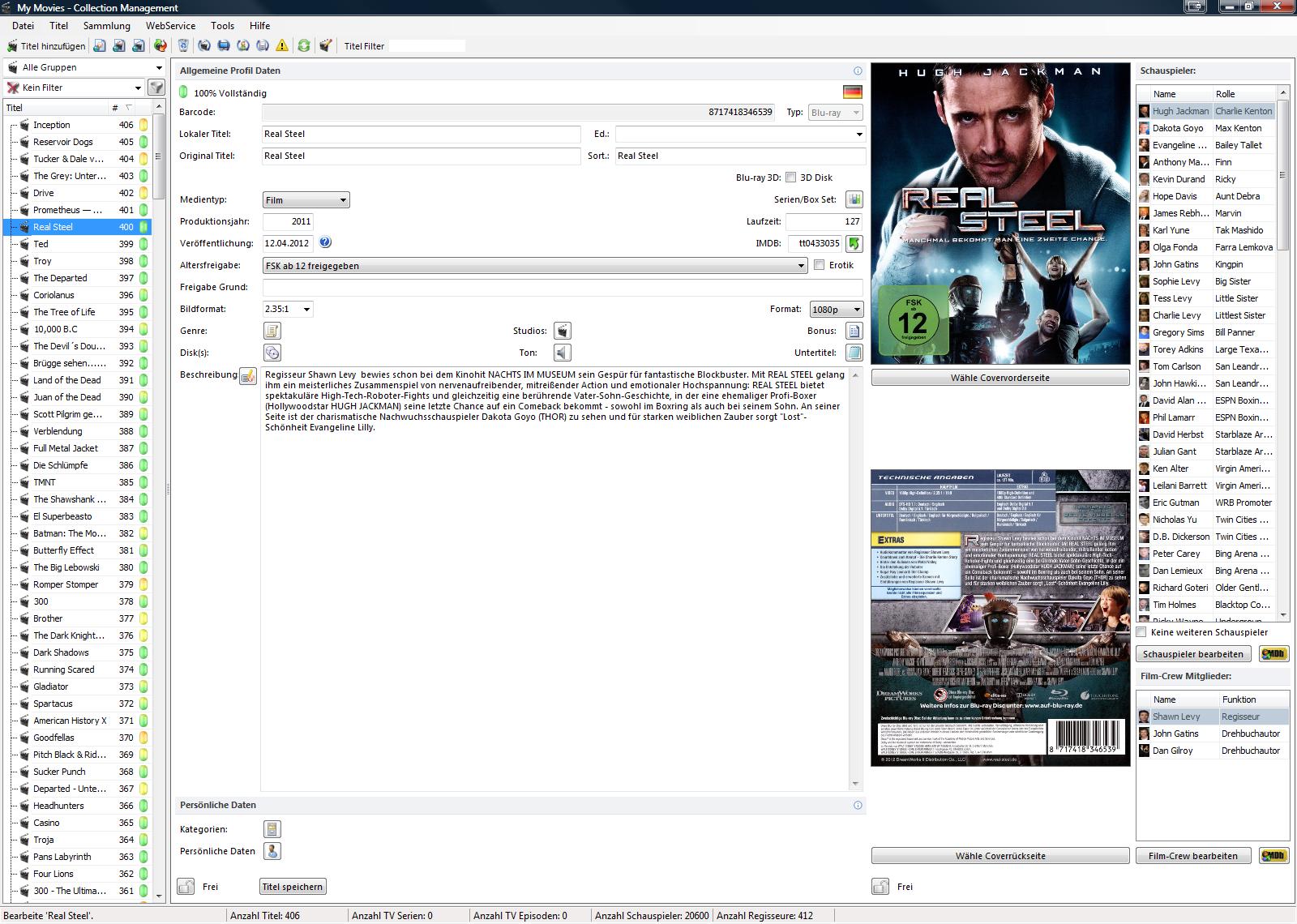The image size is (1297, 924).
Task: Click 'Wähle Covervorderseite' button
Action: pos(1000,378)
